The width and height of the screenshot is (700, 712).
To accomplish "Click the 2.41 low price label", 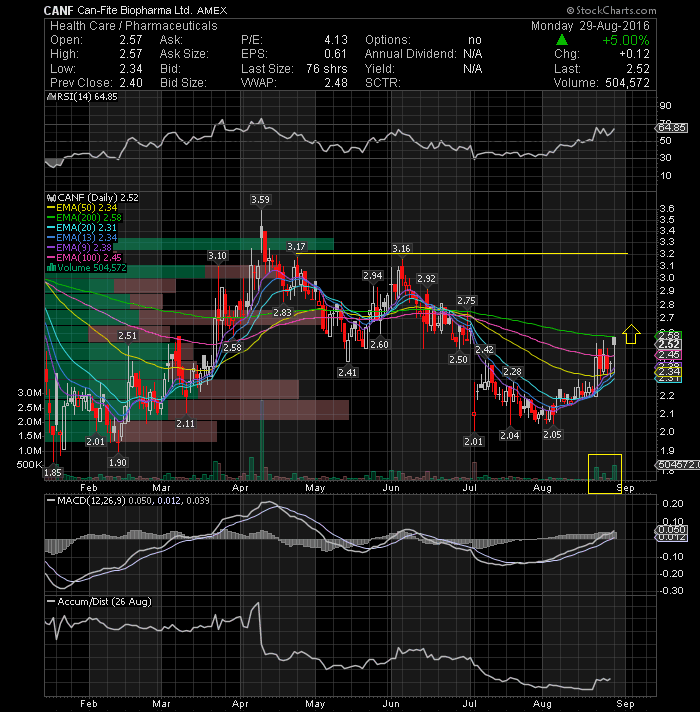I will tap(347, 373).
